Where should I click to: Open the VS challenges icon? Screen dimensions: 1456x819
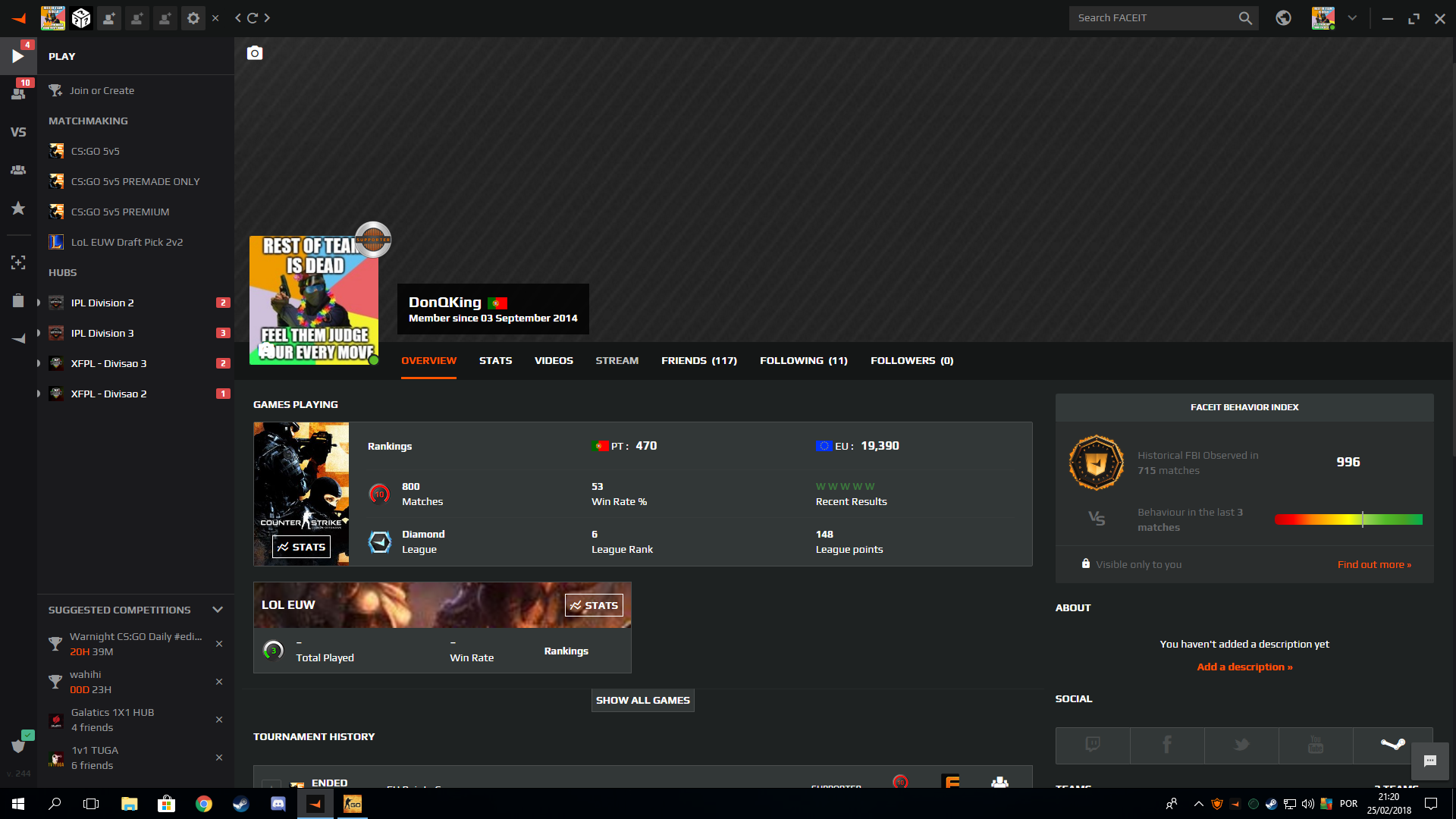tap(18, 132)
